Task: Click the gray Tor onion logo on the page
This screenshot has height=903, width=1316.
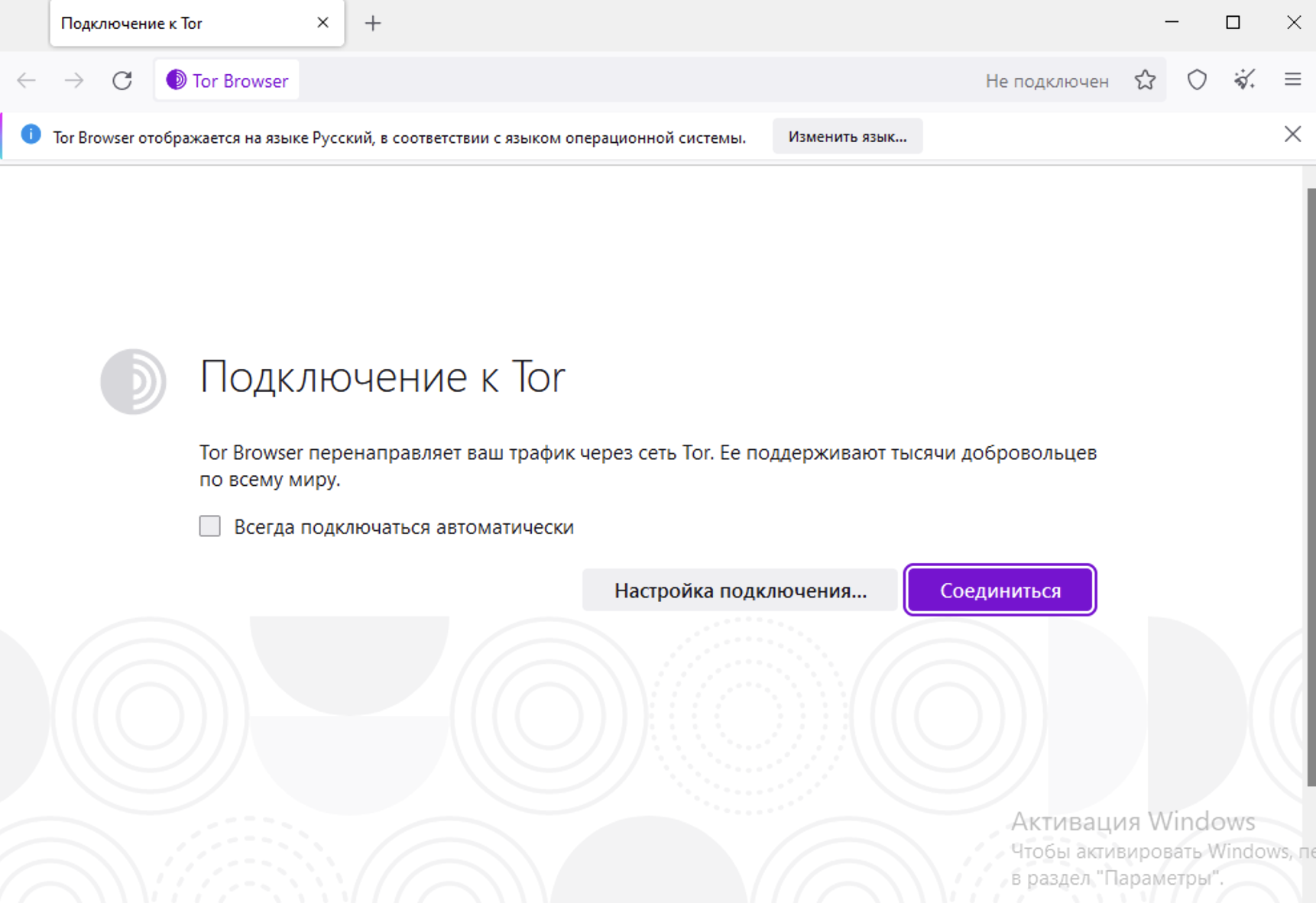Action: (x=133, y=381)
